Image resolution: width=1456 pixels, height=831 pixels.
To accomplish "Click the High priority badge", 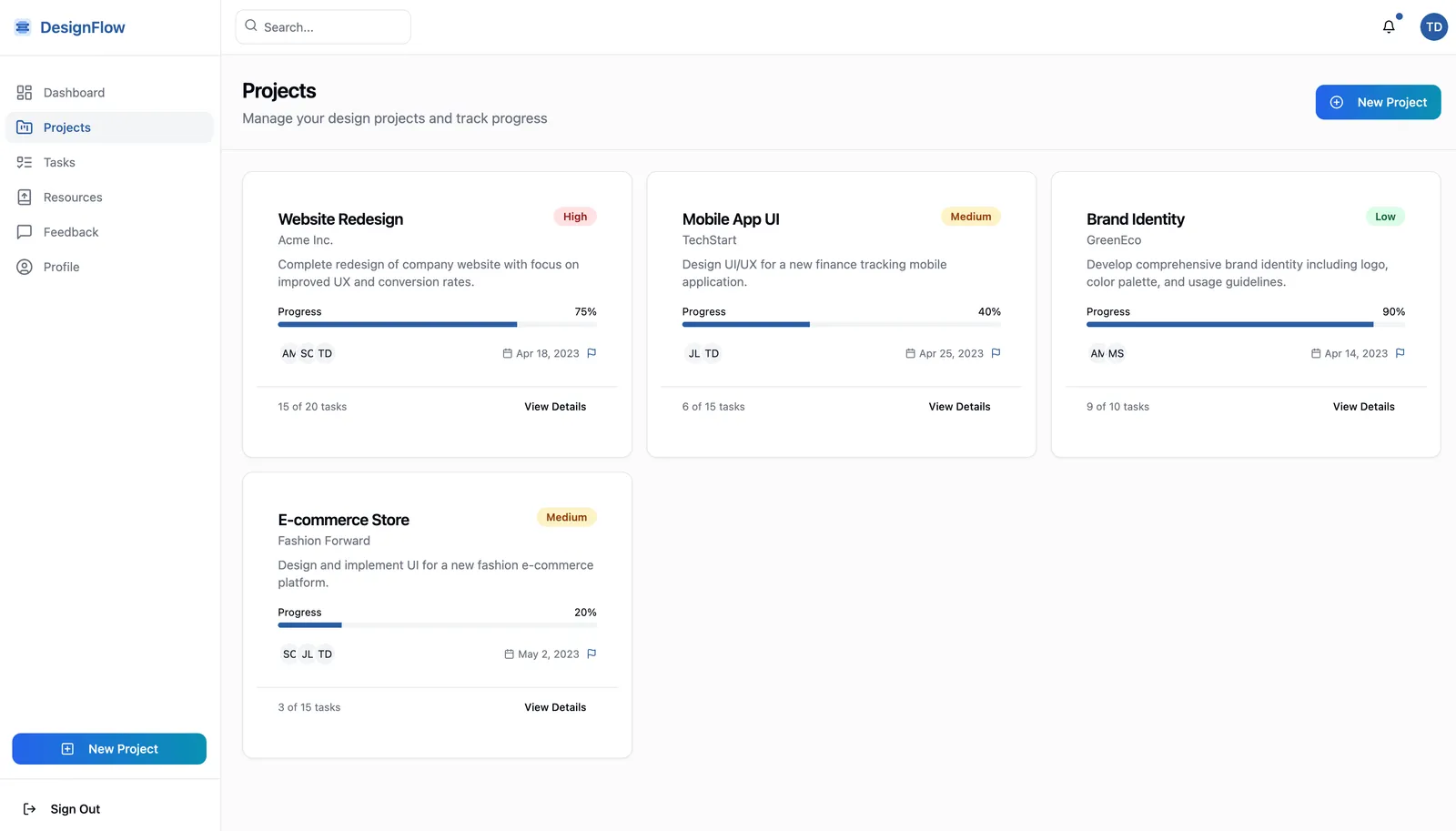I will pyautogui.click(x=575, y=217).
